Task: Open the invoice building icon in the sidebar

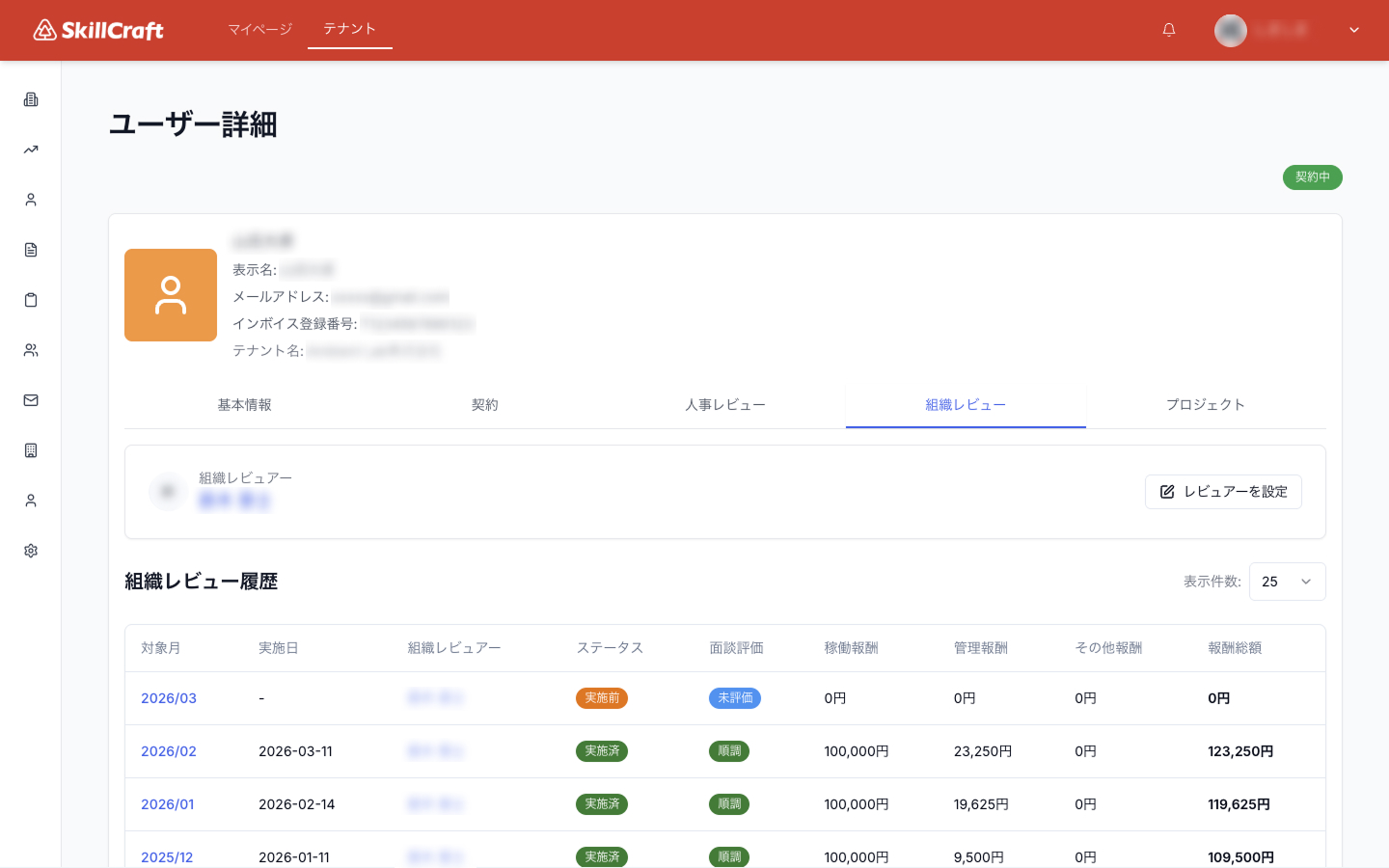Action: click(x=30, y=449)
